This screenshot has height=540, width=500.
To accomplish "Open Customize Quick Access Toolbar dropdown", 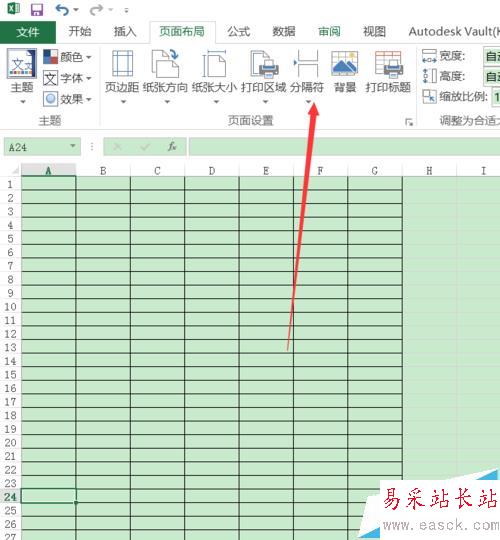I will (126, 10).
